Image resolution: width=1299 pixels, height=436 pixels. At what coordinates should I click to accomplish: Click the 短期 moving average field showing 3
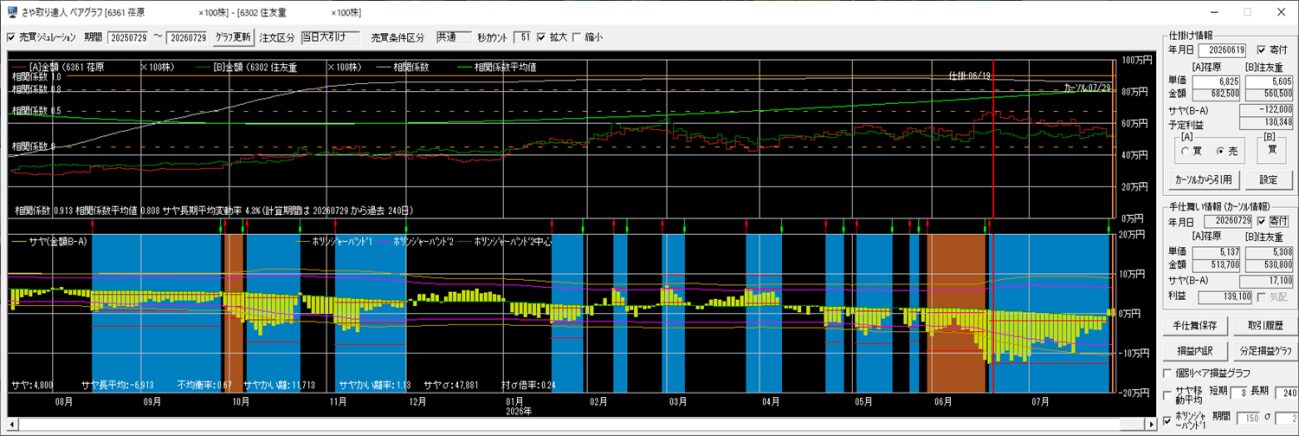coord(1238,394)
